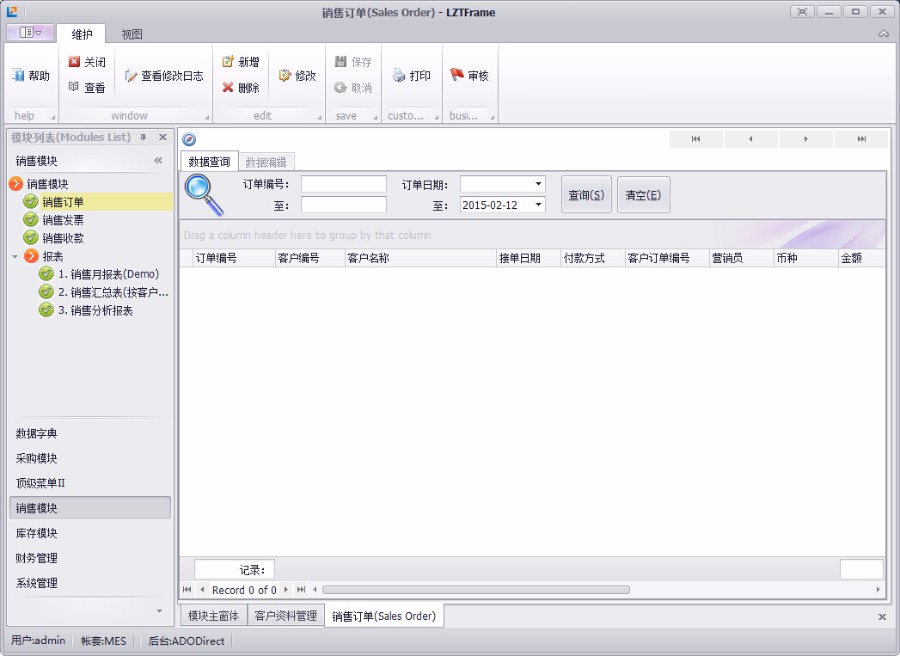This screenshot has width=900, height=656.
Task: Select the 数据查询 tab
Action: tap(209, 162)
